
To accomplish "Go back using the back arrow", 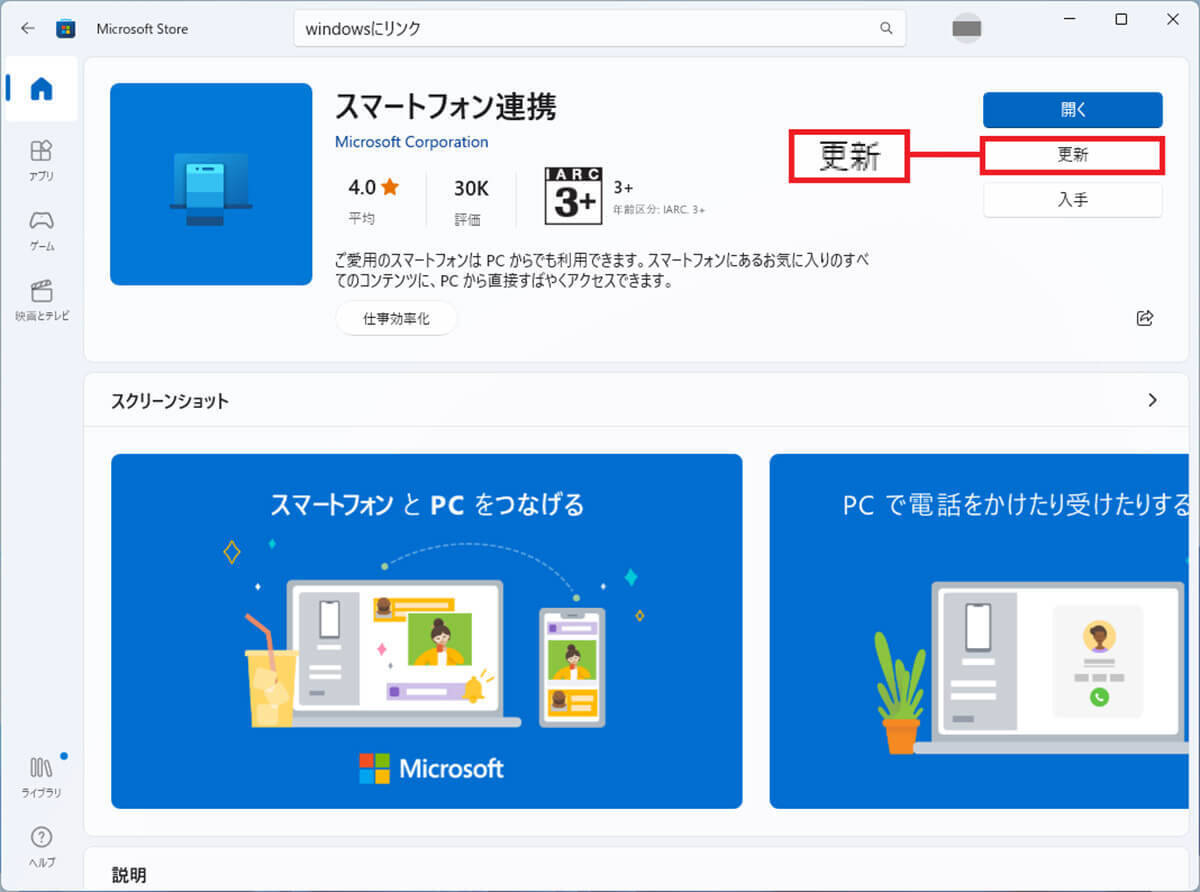I will tap(27, 28).
